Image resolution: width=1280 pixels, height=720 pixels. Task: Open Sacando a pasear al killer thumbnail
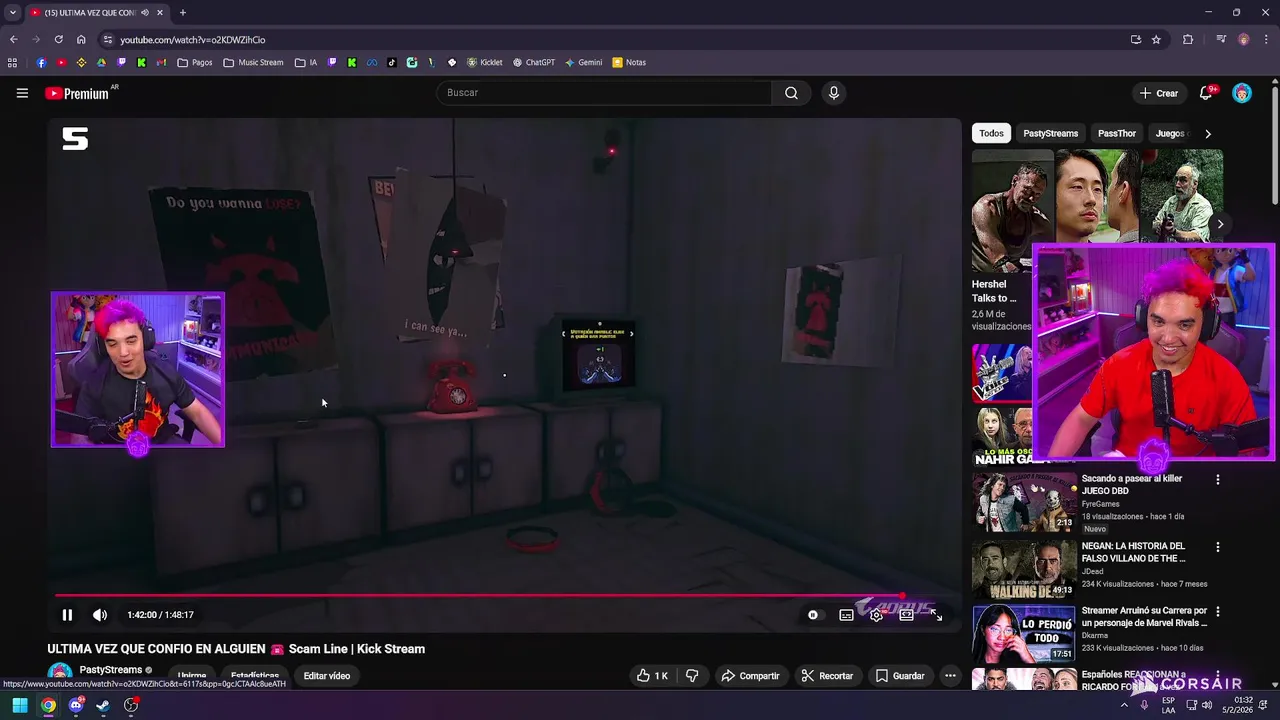pos(1023,501)
